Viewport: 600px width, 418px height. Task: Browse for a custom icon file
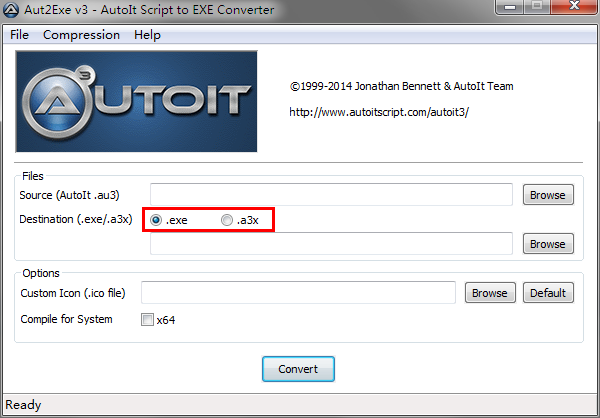coord(489,293)
